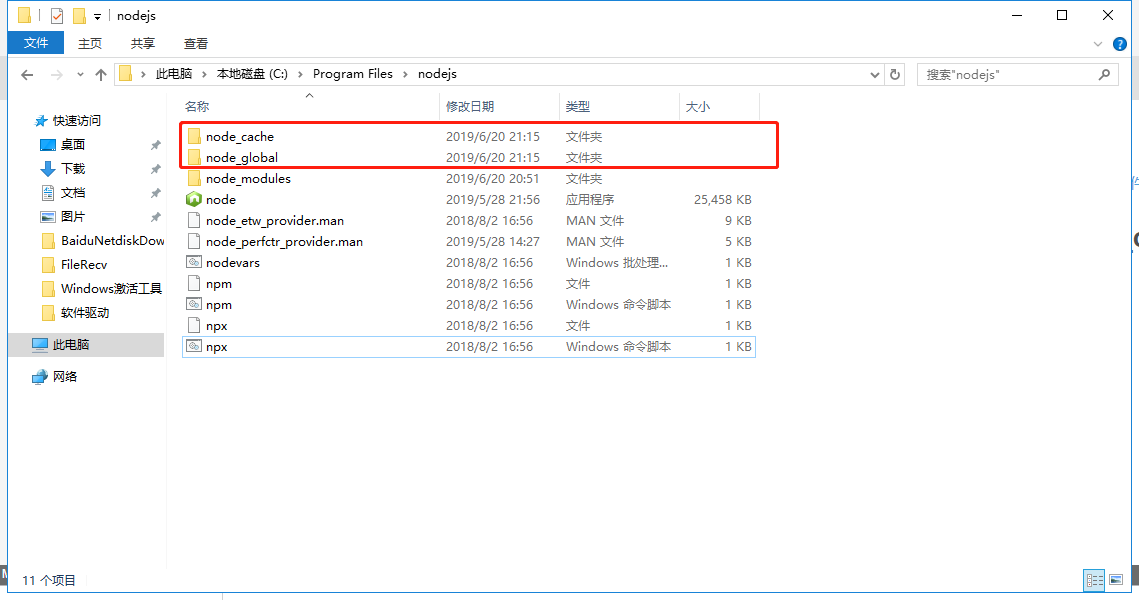Select node_perfctr_provider.man file icon
The width and height of the screenshot is (1139, 600).
tap(194, 241)
